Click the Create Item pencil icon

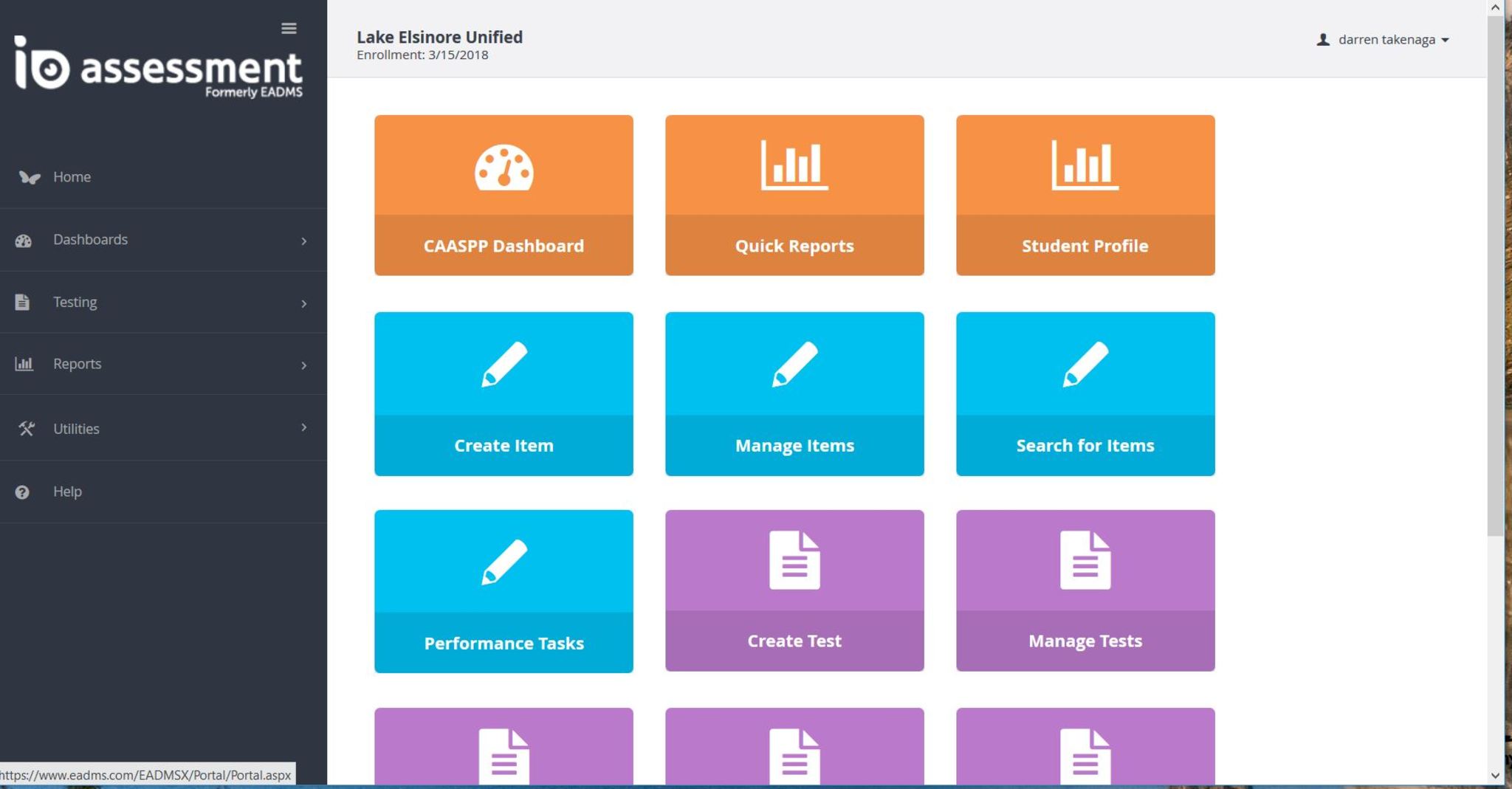pyautogui.click(x=504, y=364)
